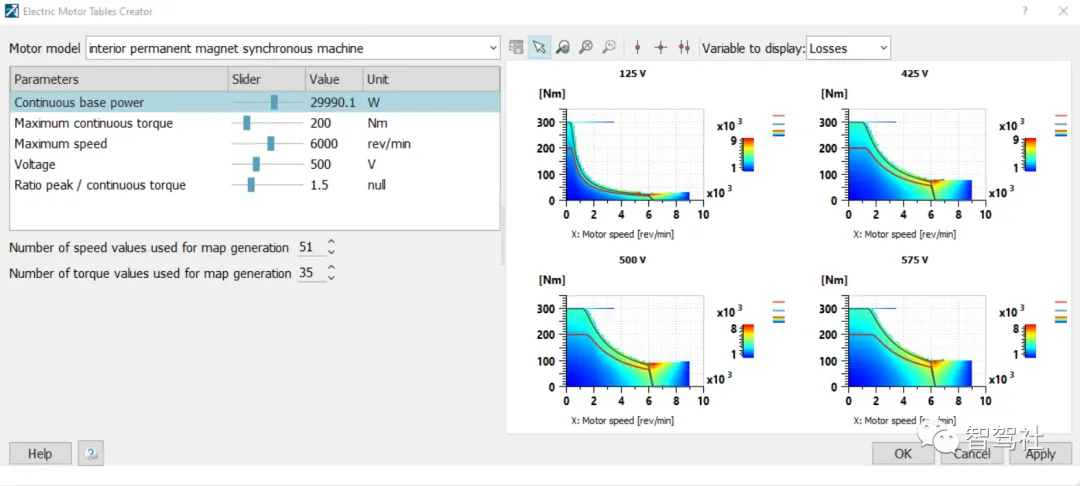
Task: Click the color scale of 500 V plot
Action: [747, 341]
